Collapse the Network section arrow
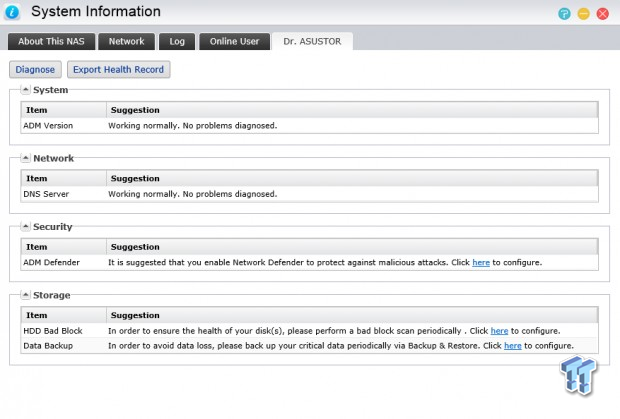 24,158
